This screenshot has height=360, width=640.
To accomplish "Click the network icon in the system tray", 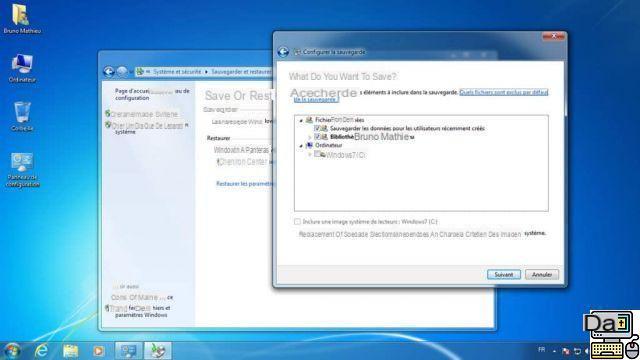I will [x=577, y=351].
